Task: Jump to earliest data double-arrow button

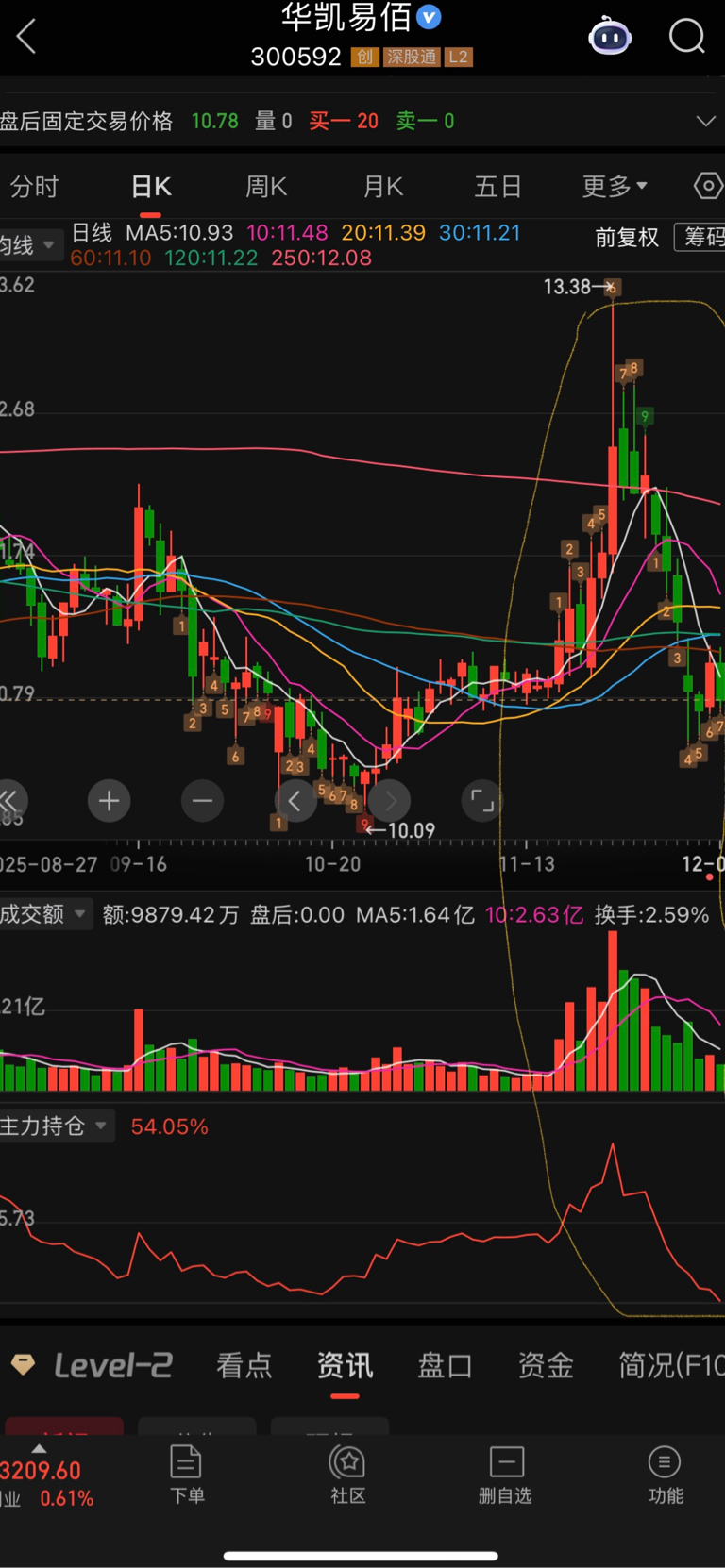Action: [11, 801]
